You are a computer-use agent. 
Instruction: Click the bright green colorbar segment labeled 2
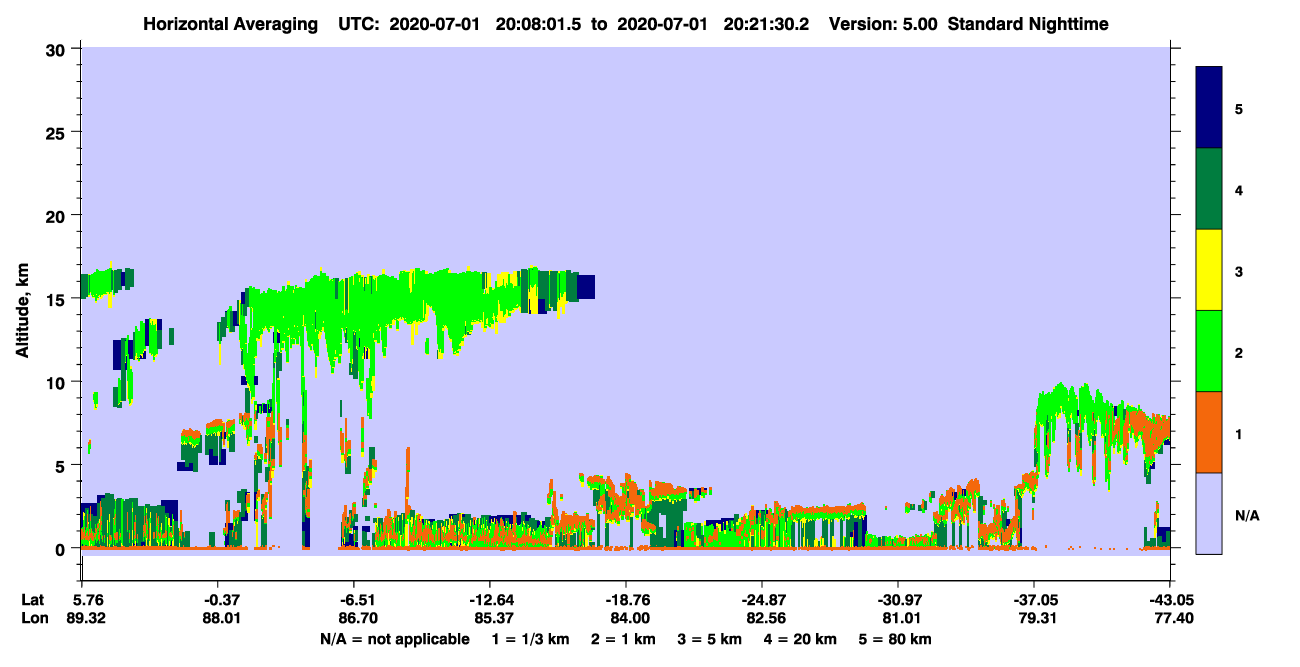tap(1209, 351)
